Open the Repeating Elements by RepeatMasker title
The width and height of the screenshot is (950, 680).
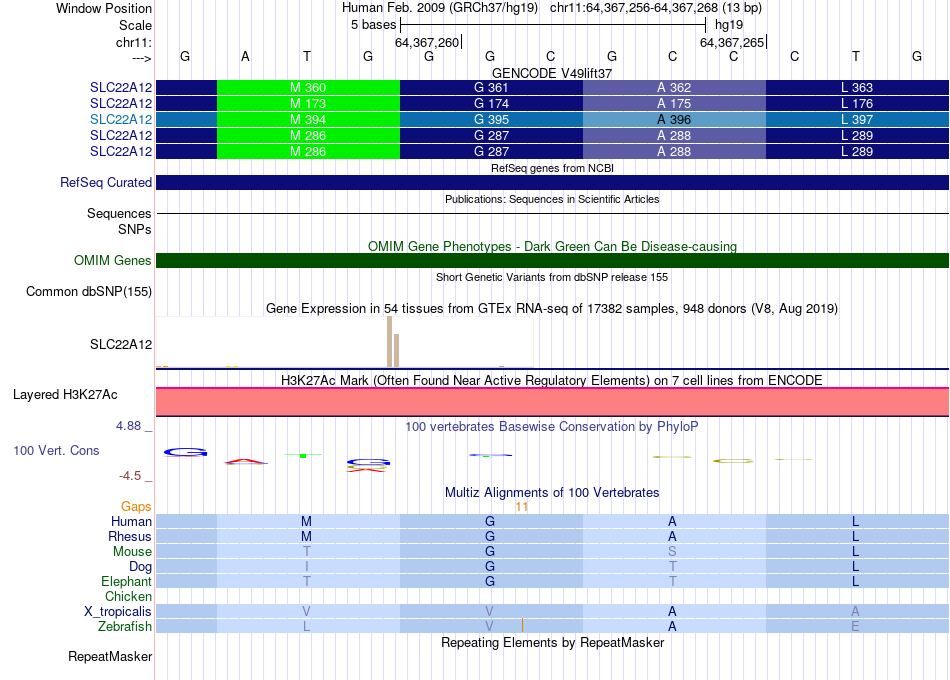tap(552, 642)
